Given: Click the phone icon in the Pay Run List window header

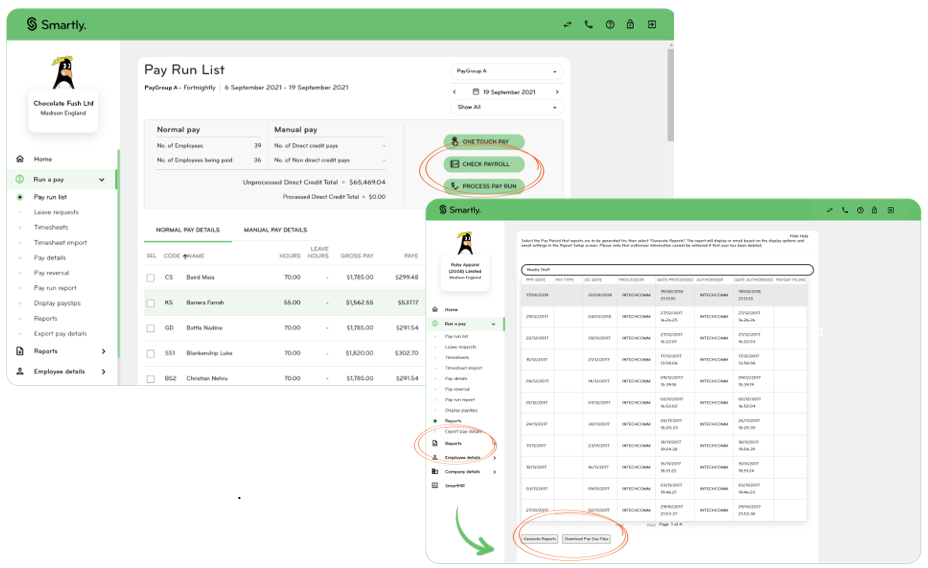Looking at the screenshot, I should pyautogui.click(x=588, y=24).
